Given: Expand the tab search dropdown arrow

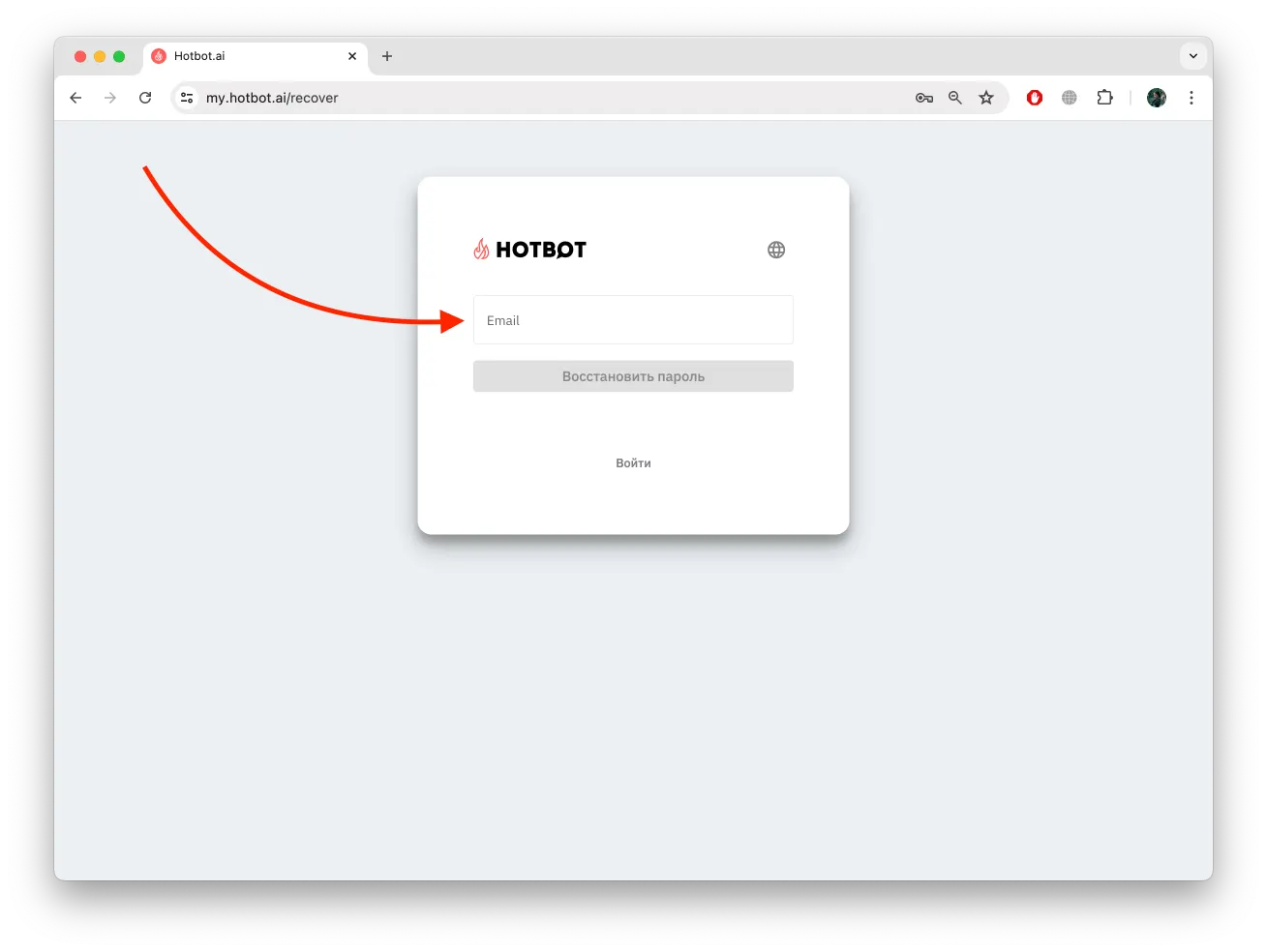Looking at the screenshot, I should click(x=1193, y=56).
